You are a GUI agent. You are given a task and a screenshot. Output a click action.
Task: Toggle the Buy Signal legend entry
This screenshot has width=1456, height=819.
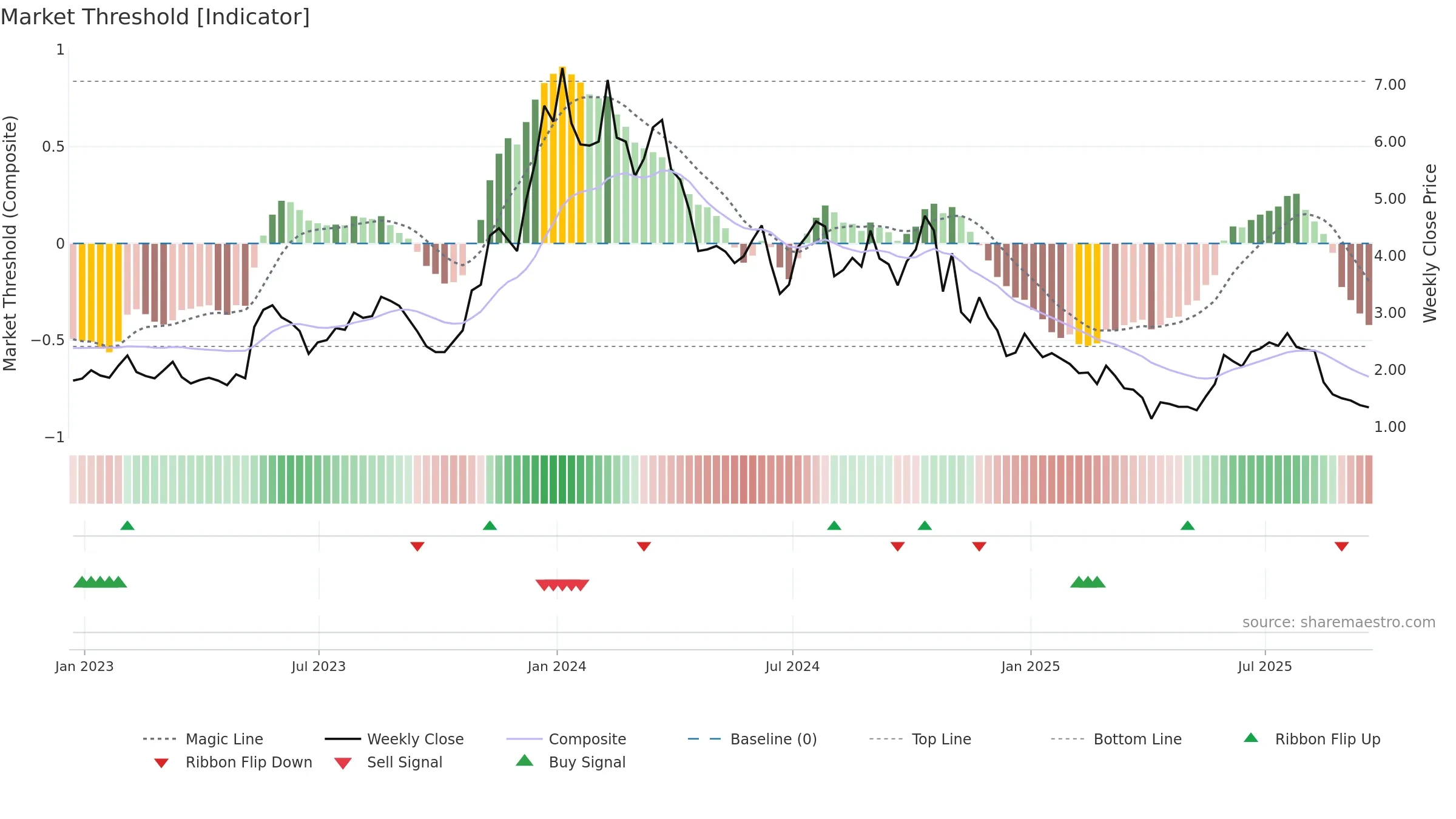click(x=570, y=762)
